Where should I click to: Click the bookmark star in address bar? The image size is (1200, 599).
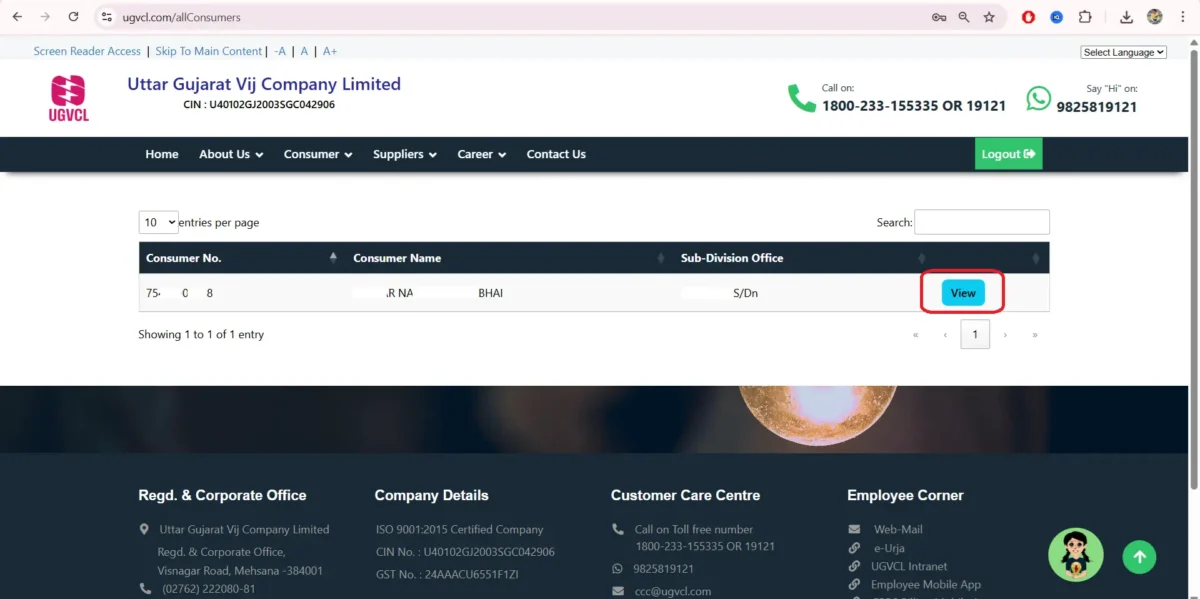pyautogui.click(x=987, y=17)
